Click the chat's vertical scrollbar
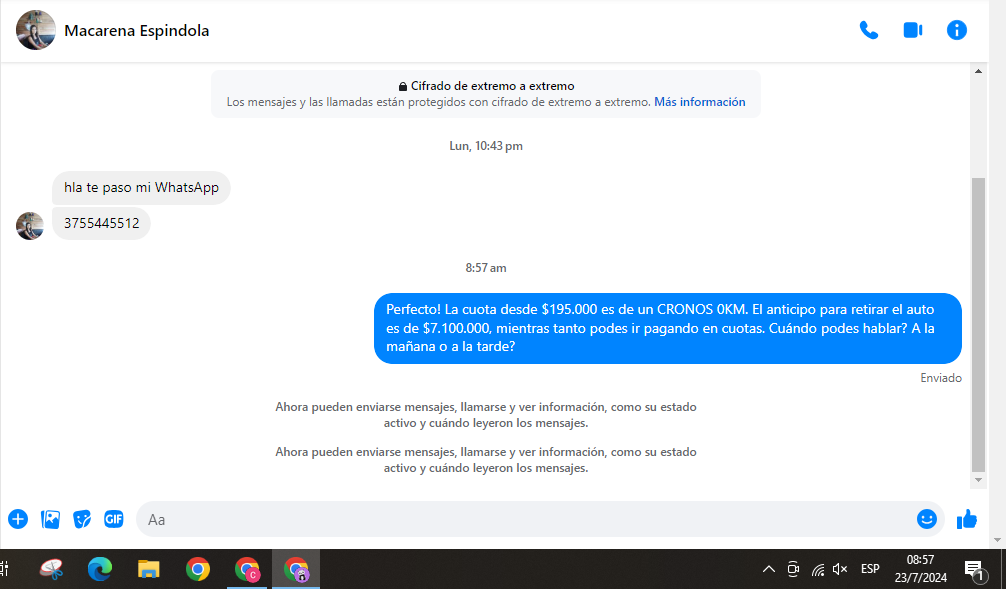Viewport: 1006px width, 589px height. click(x=978, y=320)
